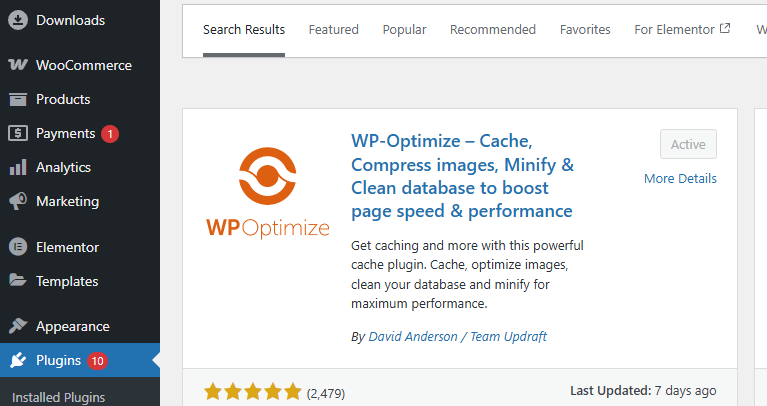Click the Payments dollar icon
Viewport: 767px width, 406px height.
coord(18,133)
